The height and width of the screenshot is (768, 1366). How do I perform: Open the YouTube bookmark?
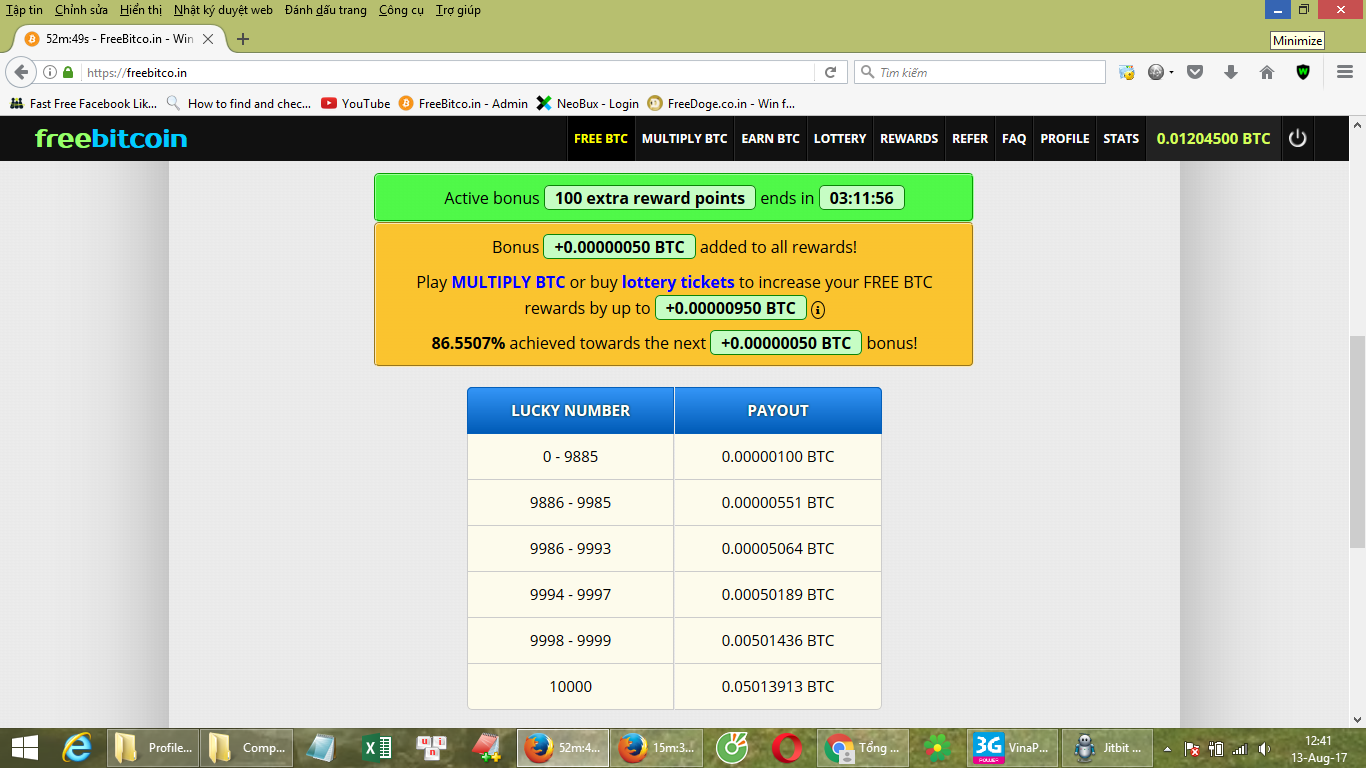[356, 103]
